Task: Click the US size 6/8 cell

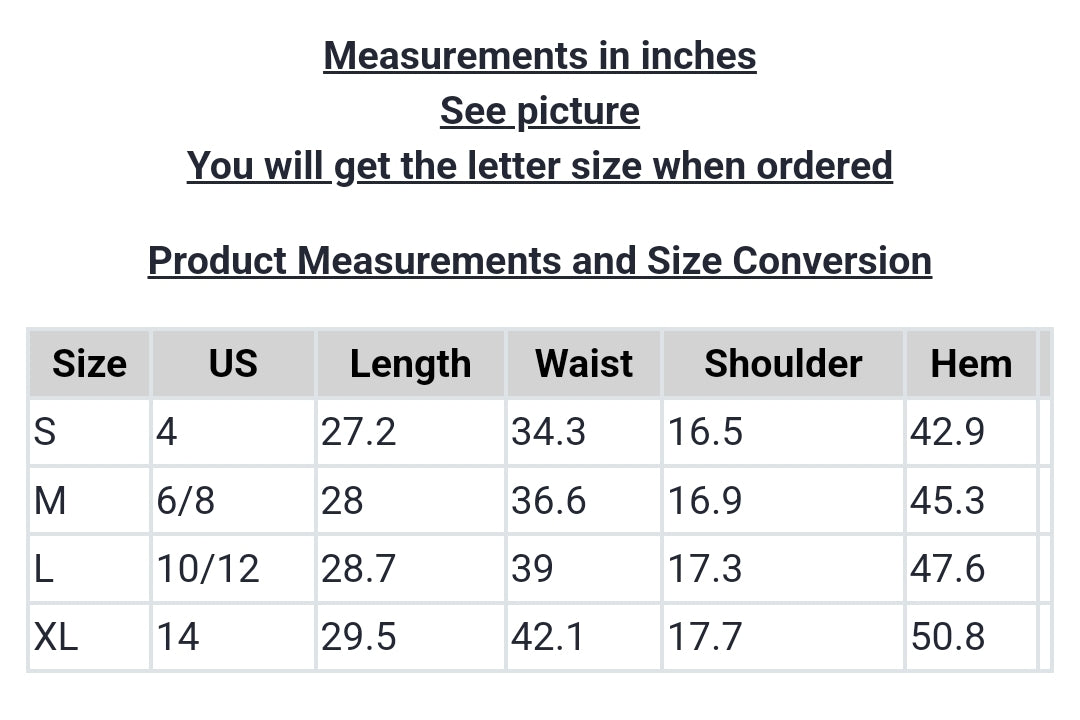Action: click(185, 500)
